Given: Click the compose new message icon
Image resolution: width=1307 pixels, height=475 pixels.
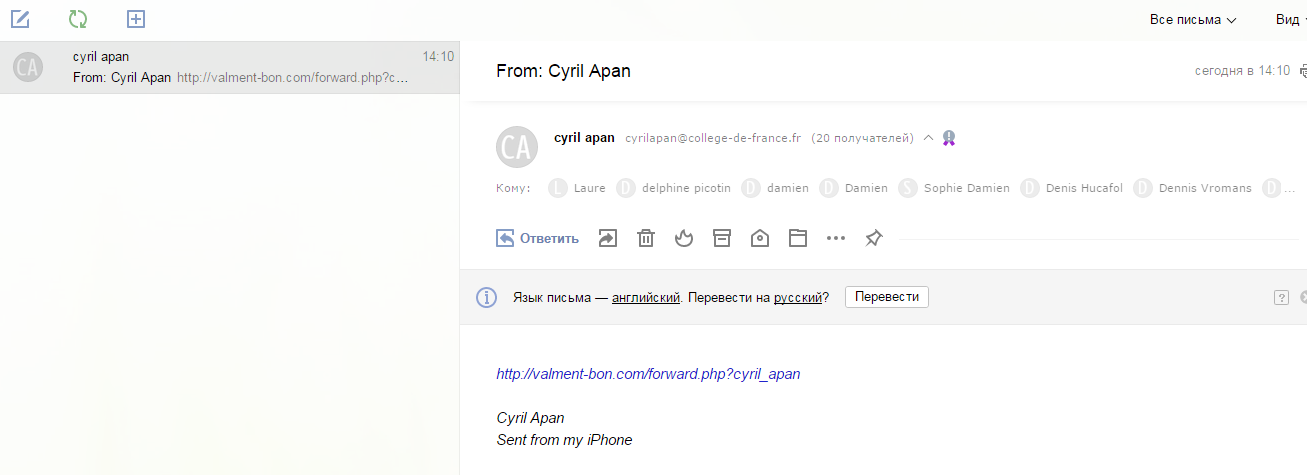Looking at the screenshot, I should (20, 19).
